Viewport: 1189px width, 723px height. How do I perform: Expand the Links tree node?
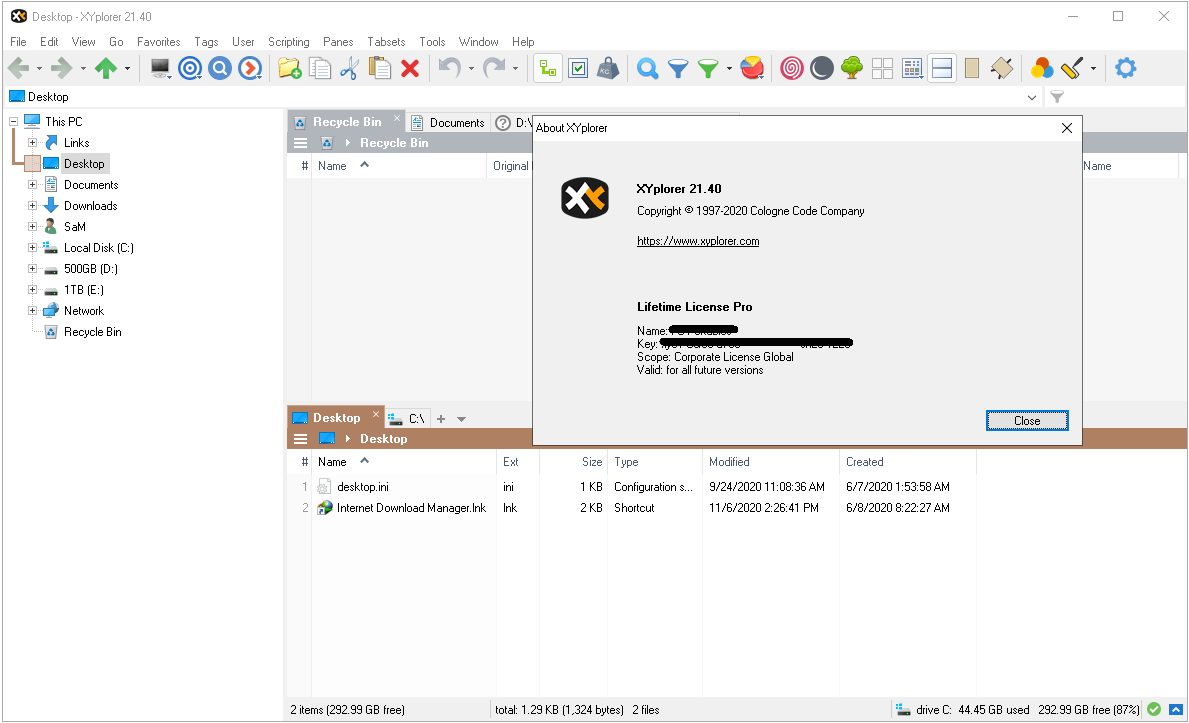(32, 143)
